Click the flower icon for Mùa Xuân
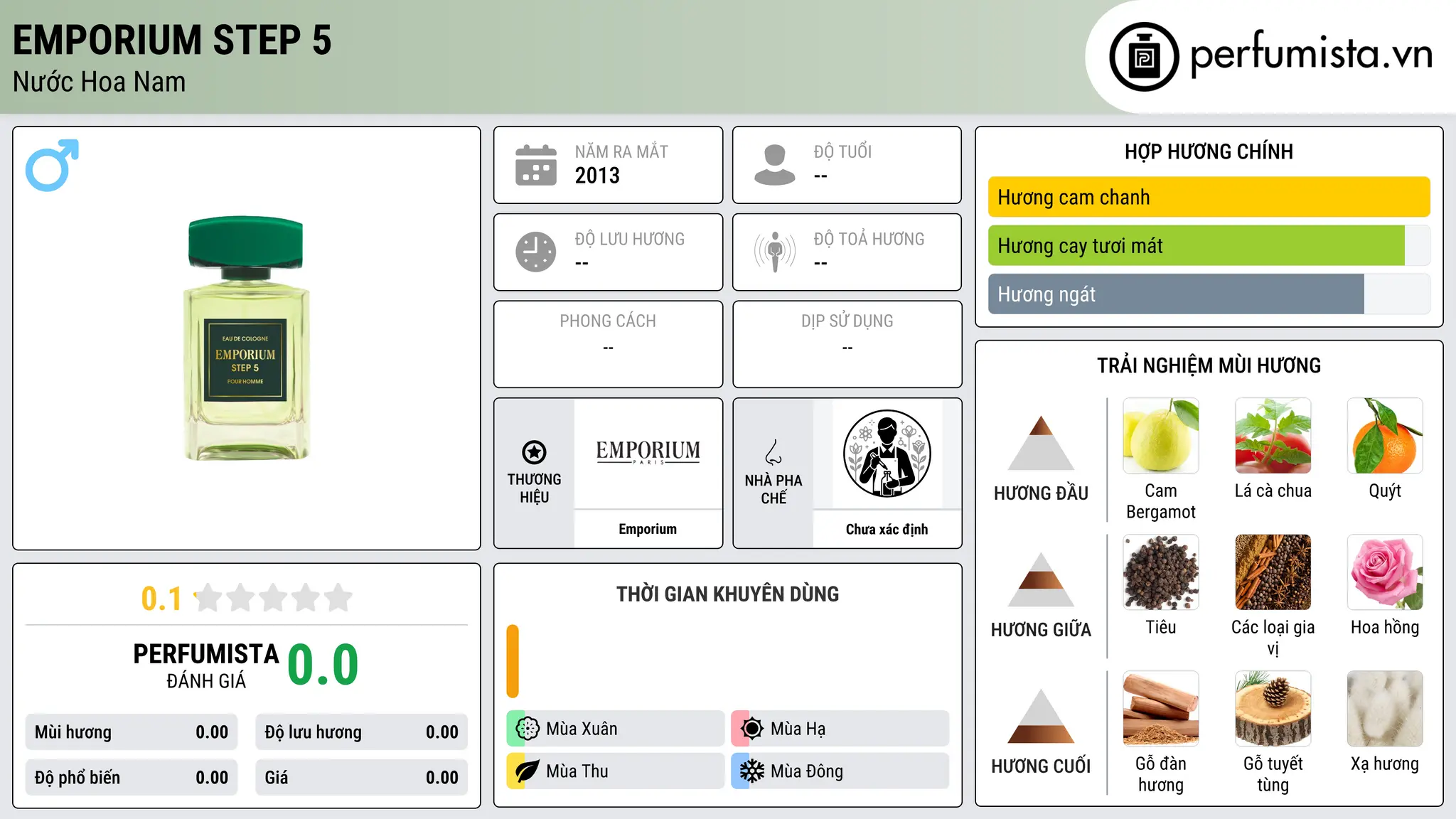Viewport: 1456px width, 819px height. pyautogui.click(x=528, y=729)
